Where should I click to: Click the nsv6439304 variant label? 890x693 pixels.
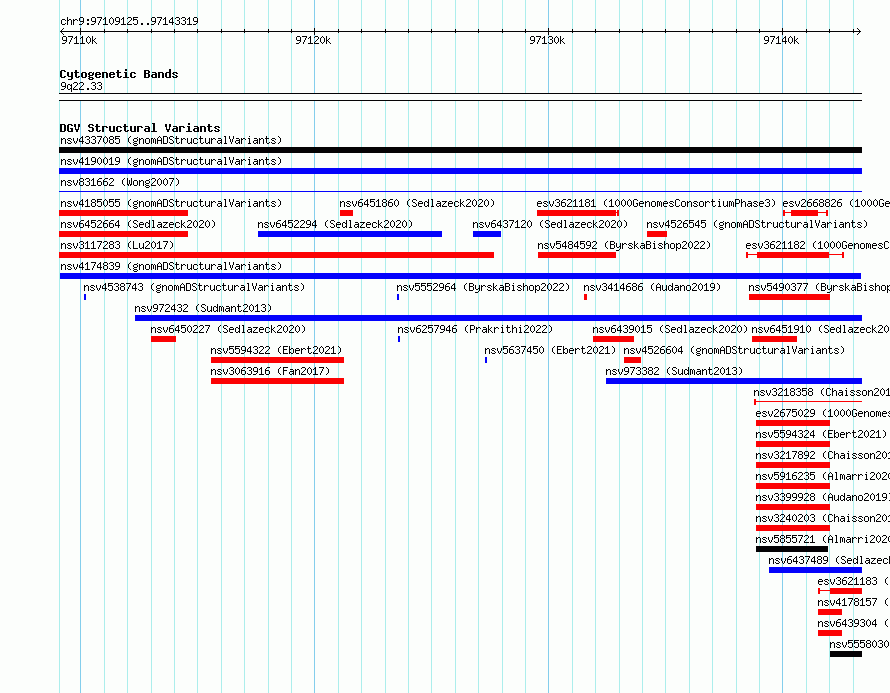[x=854, y=623]
